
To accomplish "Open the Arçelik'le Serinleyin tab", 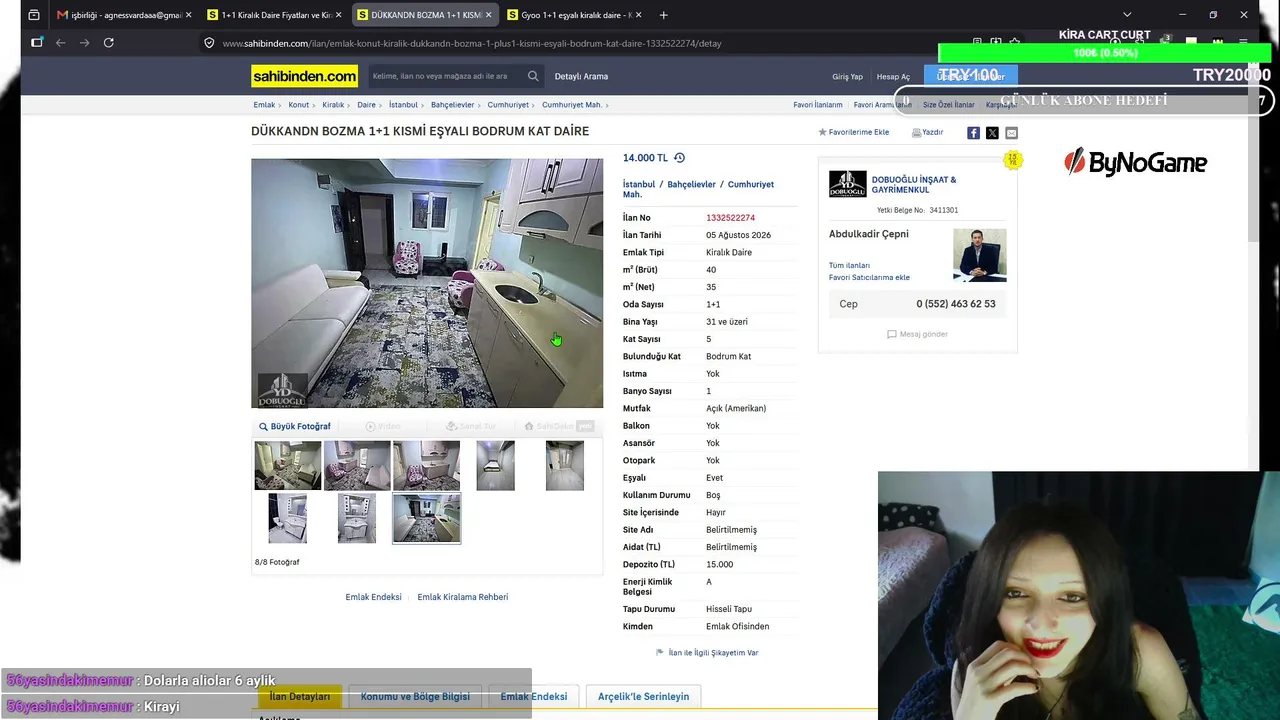I will (643, 696).
